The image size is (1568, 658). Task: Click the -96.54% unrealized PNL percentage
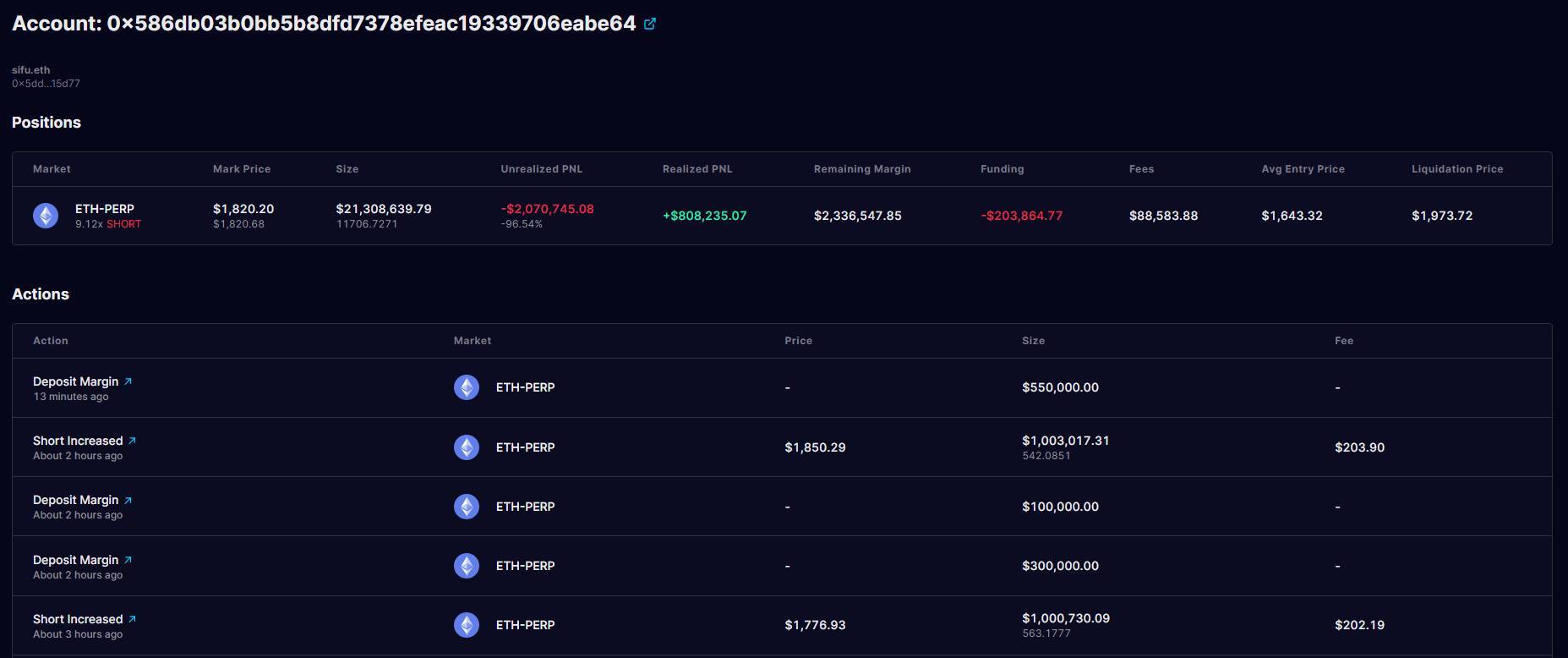pos(522,224)
